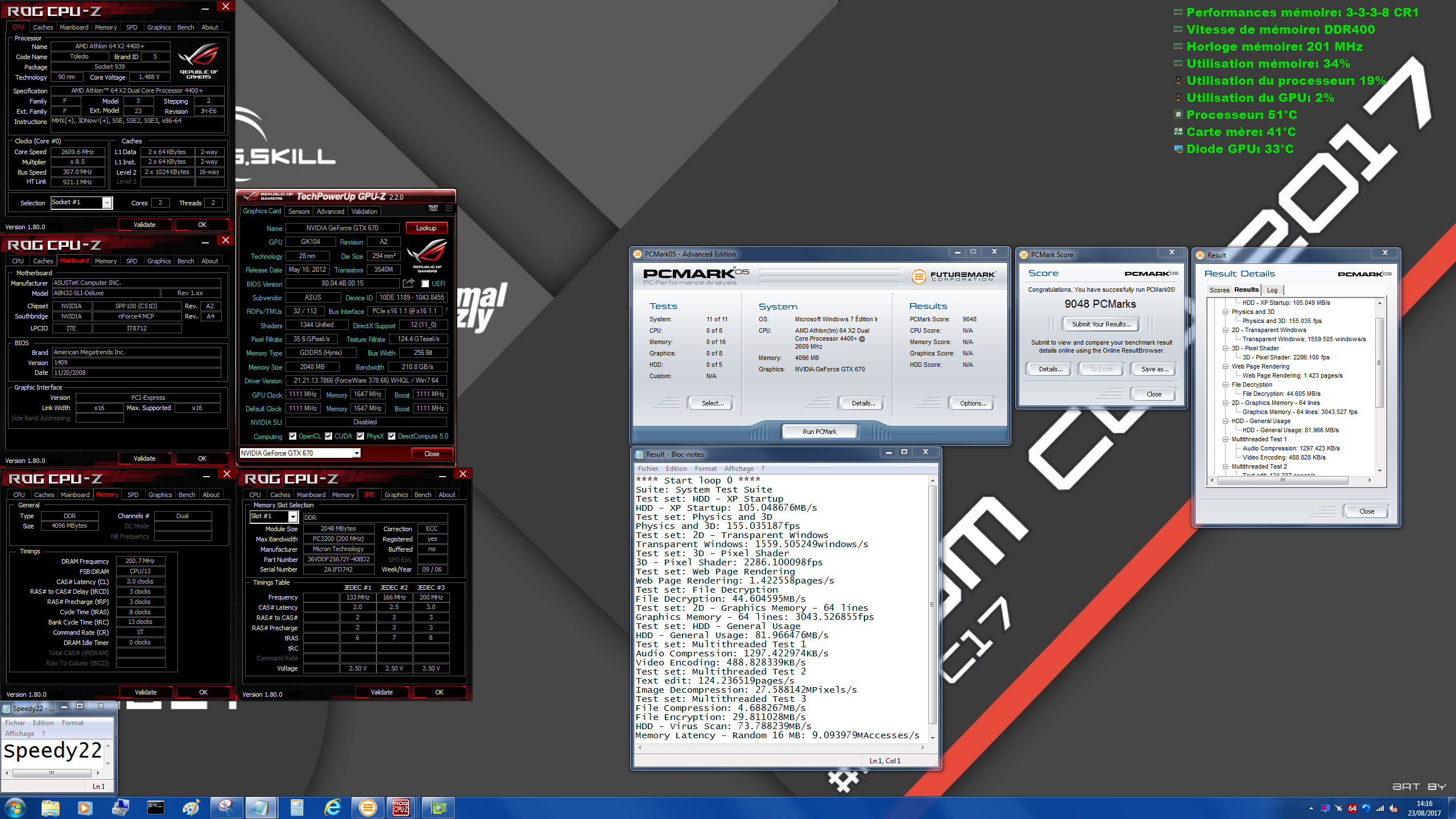Click the Show desktop strip beside the clock
Viewport: 1456px width, 819px height.
1451,808
